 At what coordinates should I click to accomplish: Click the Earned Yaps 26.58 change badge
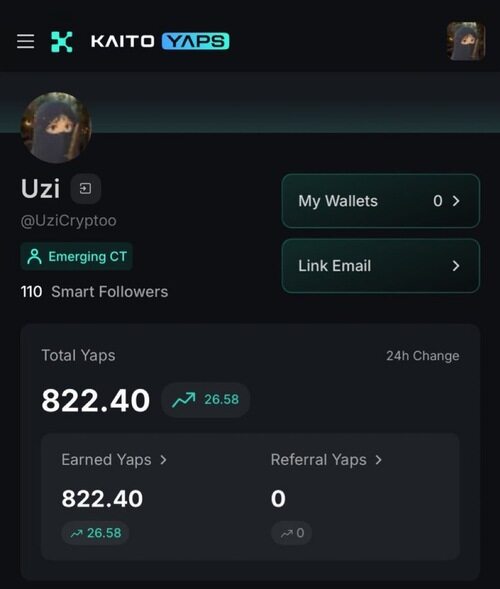[95, 533]
